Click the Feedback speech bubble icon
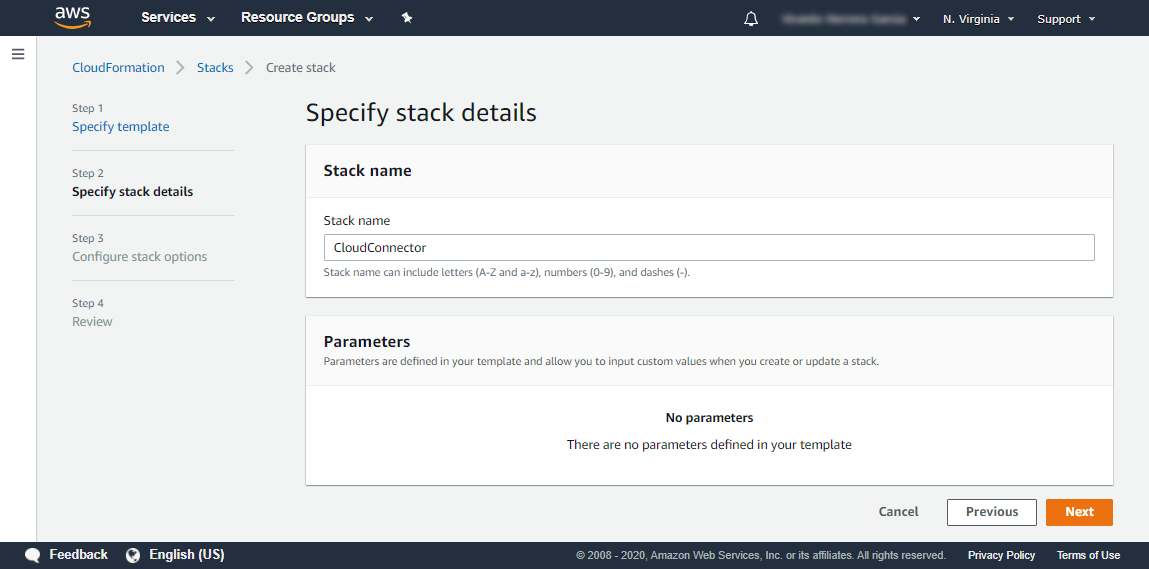 click(x=32, y=555)
